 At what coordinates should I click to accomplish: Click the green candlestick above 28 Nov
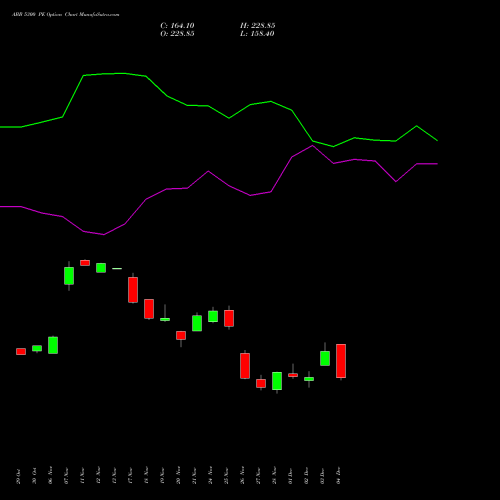[277, 381]
